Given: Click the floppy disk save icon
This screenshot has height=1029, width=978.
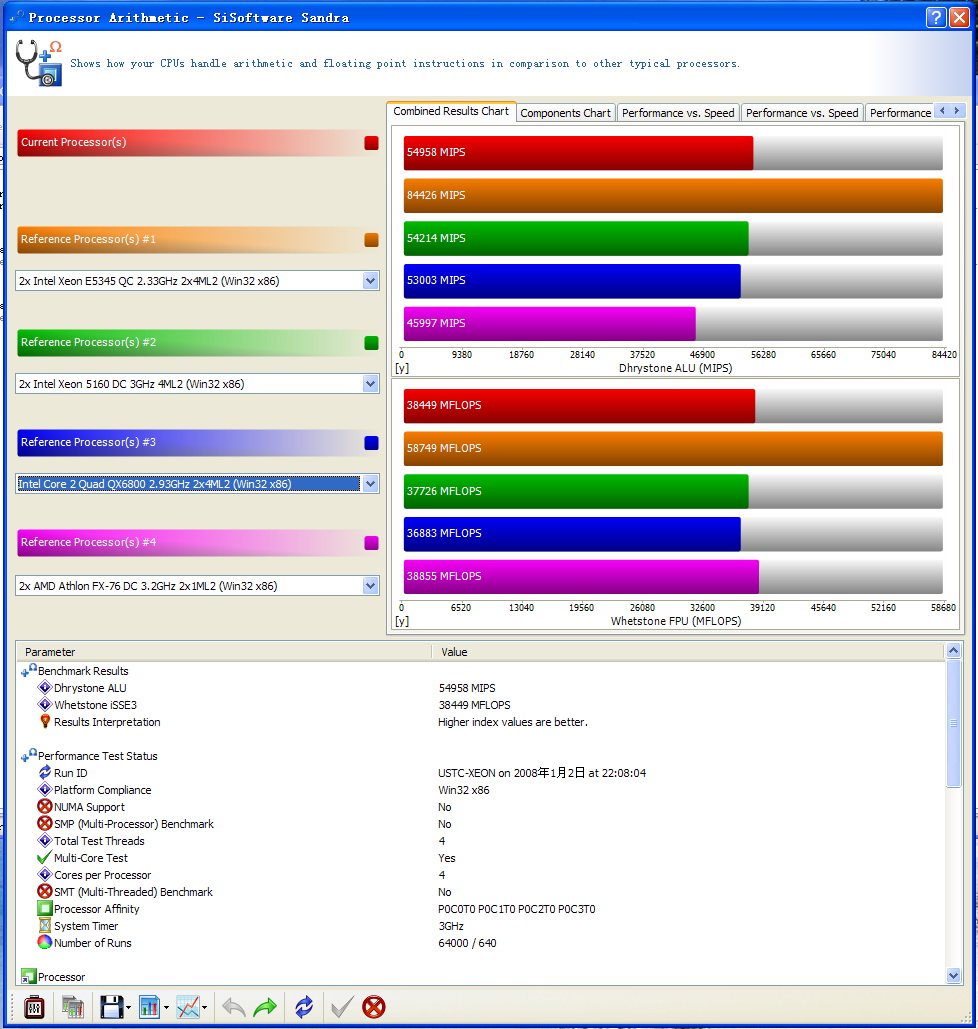Looking at the screenshot, I should pyautogui.click(x=112, y=1007).
